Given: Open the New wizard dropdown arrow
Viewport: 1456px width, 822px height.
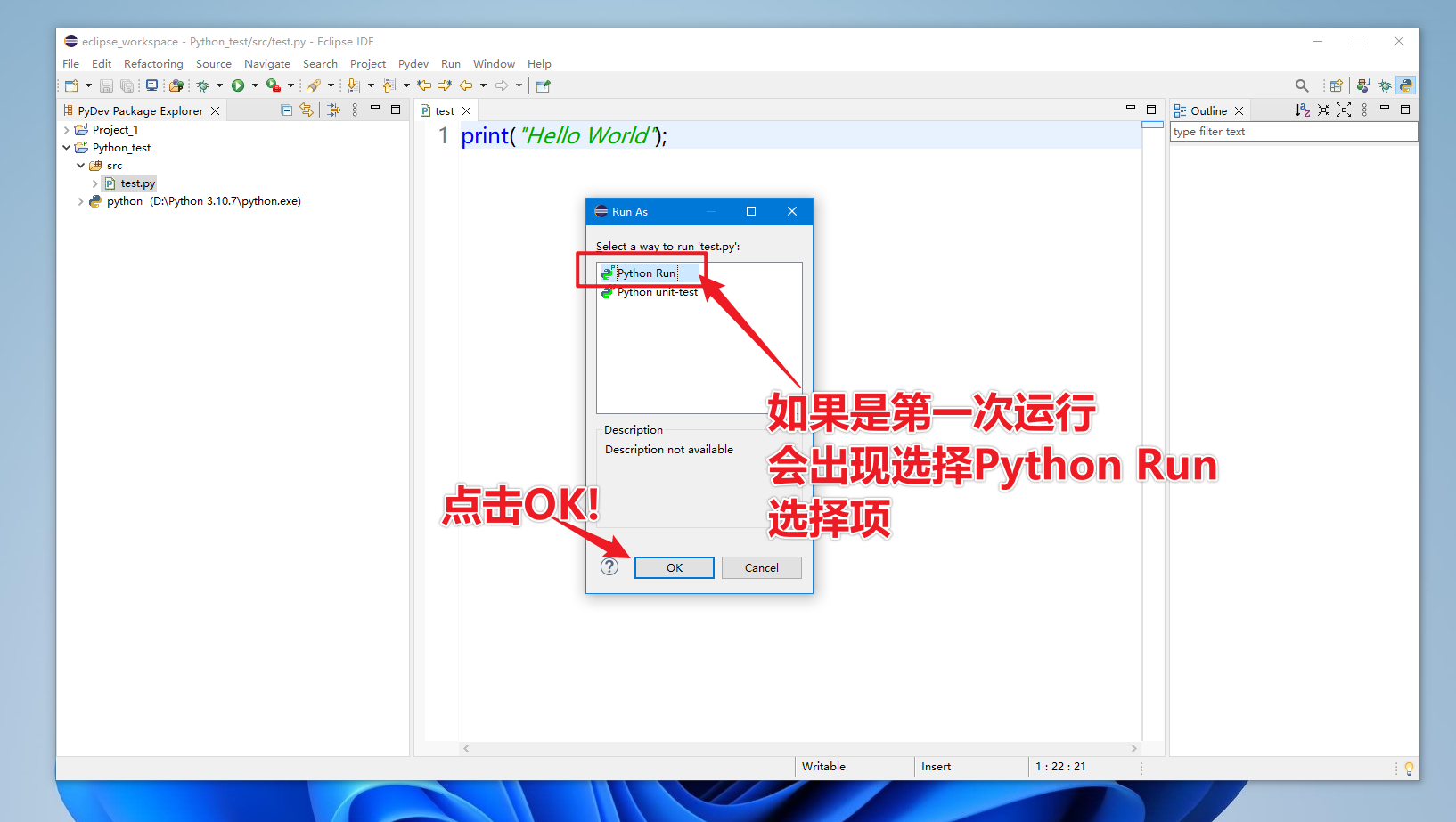Looking at the screenshot, I should pos(88,85).
